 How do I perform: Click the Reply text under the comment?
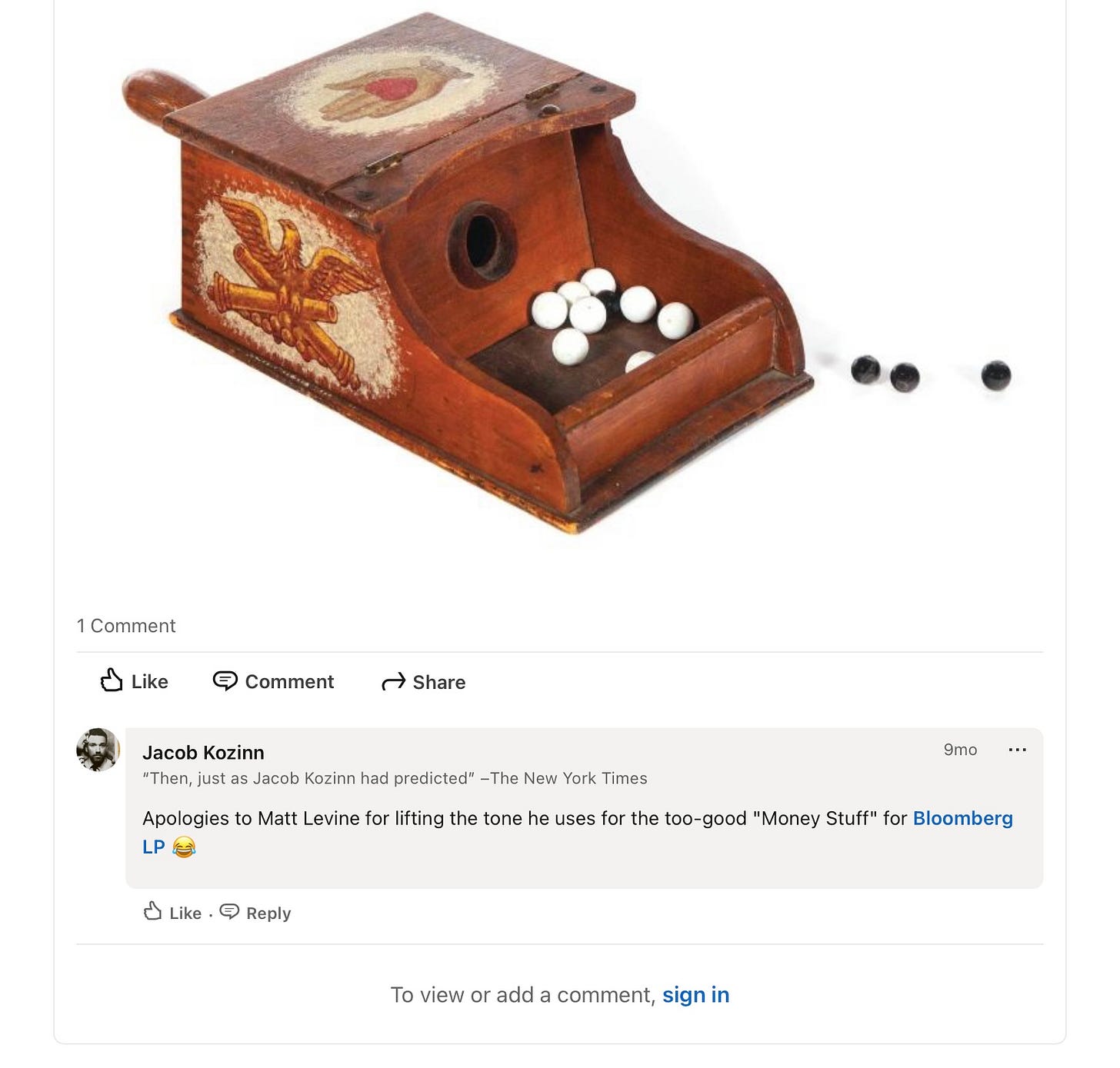pos(268,913)
